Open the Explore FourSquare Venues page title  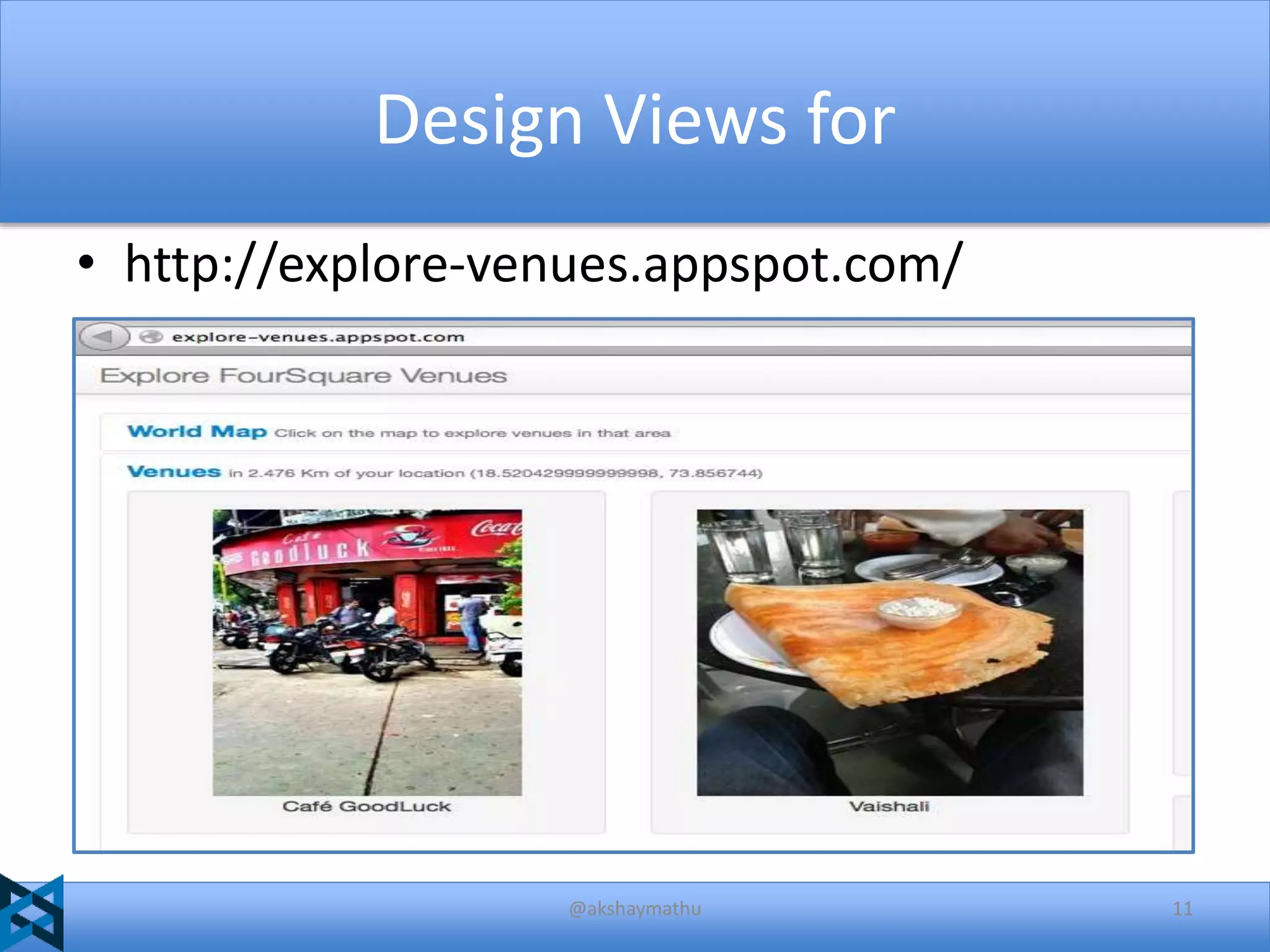pyautogui.click(x=303, y=376)
